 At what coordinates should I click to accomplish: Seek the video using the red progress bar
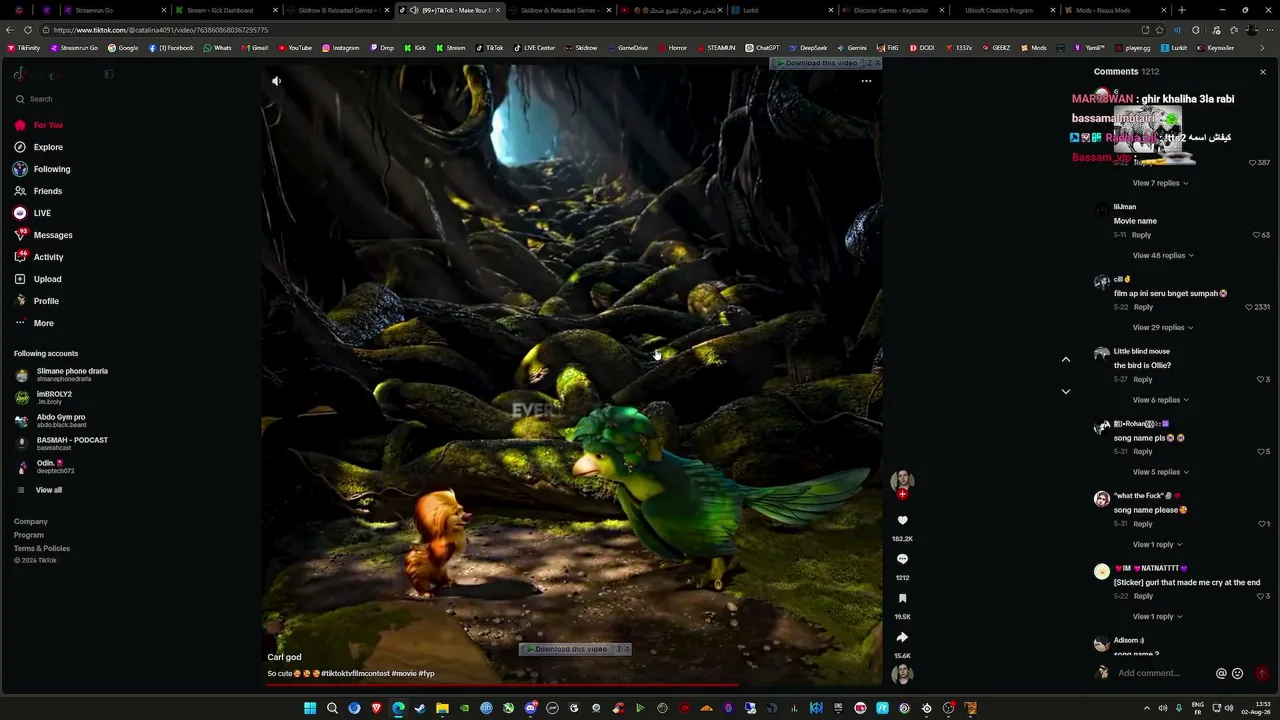point(572,685)
